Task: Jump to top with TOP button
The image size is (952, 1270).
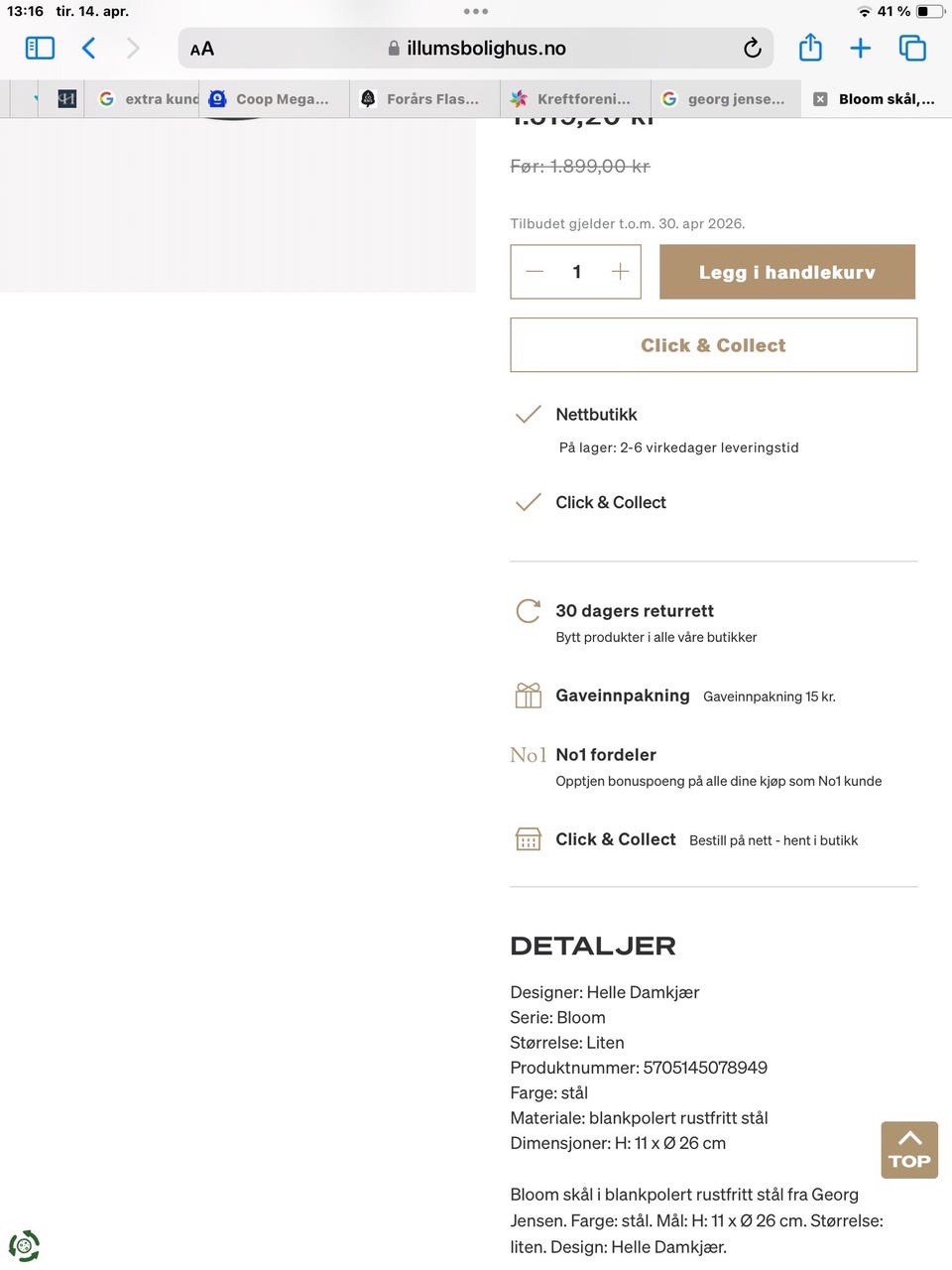Action: [x=909, y=1150]
